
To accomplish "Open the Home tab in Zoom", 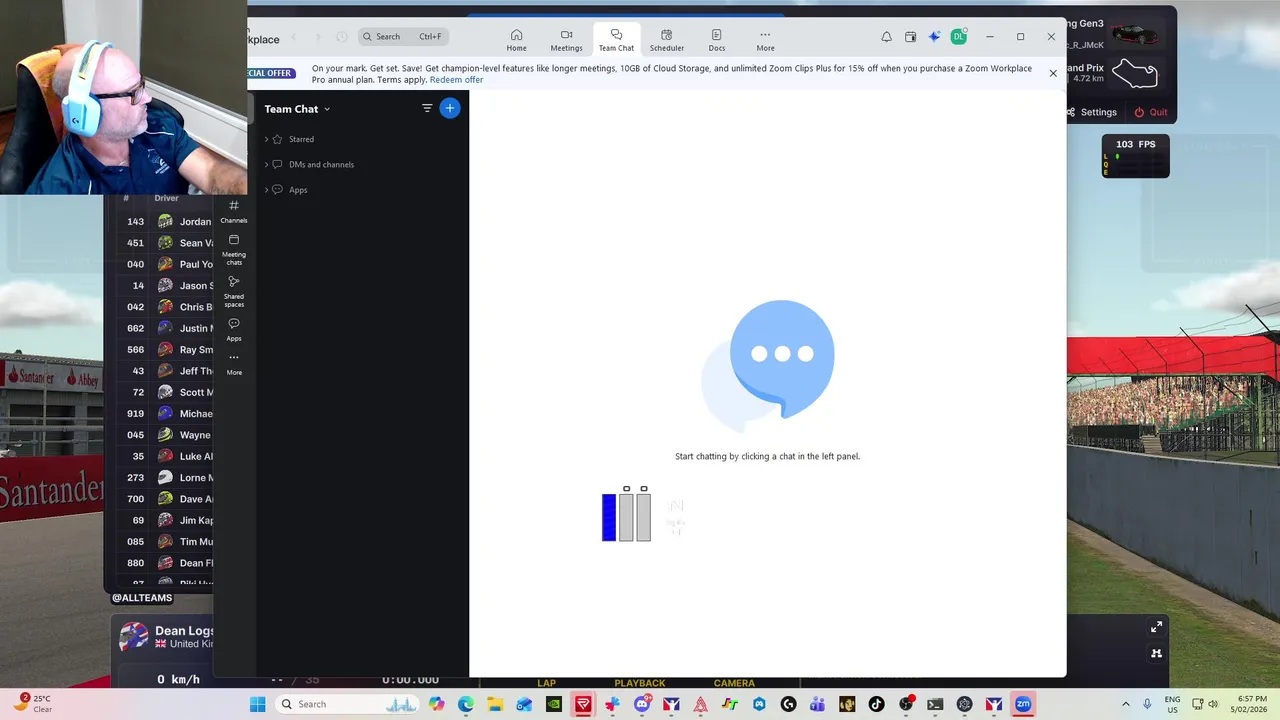I will (516, 40).
